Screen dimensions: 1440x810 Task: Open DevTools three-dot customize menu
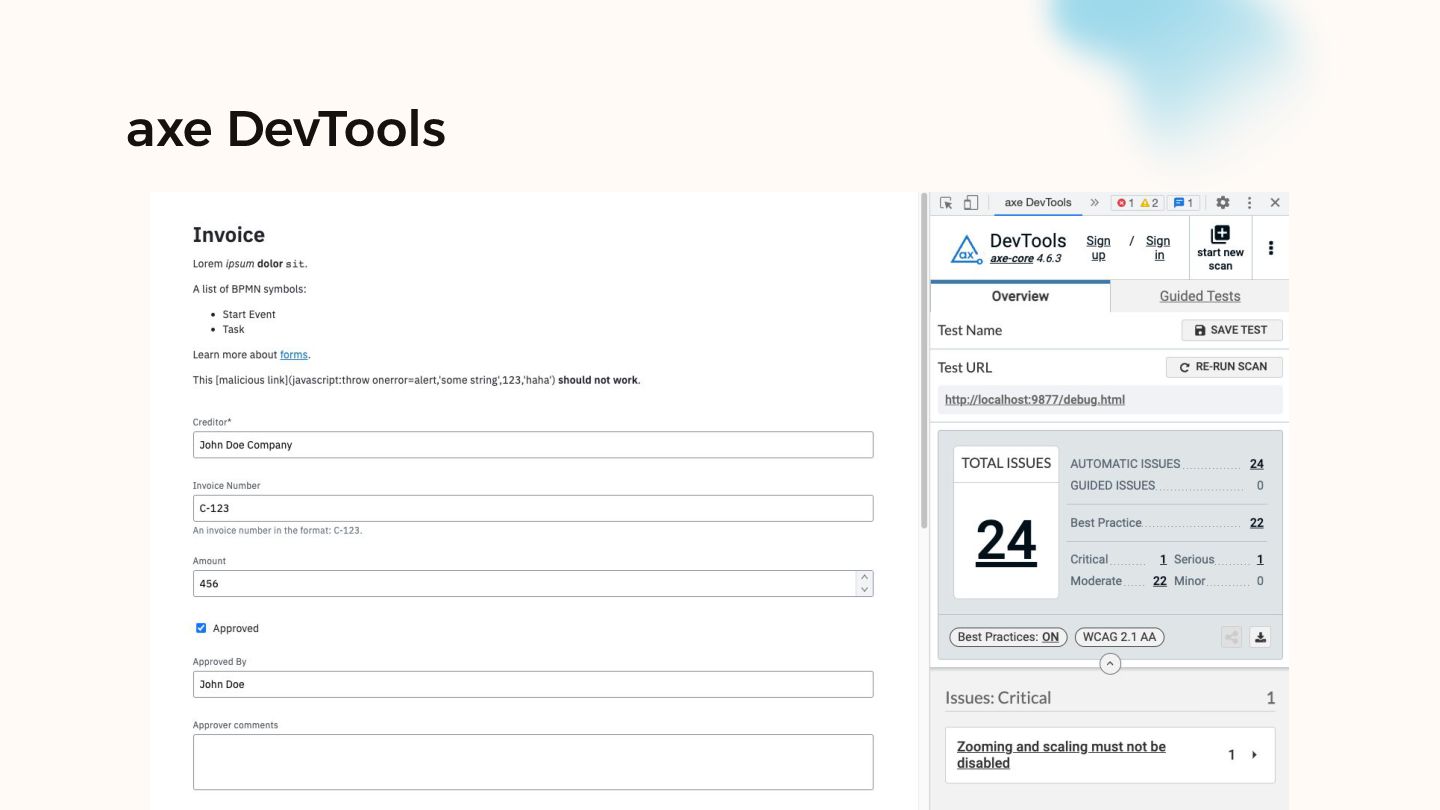1249,203
